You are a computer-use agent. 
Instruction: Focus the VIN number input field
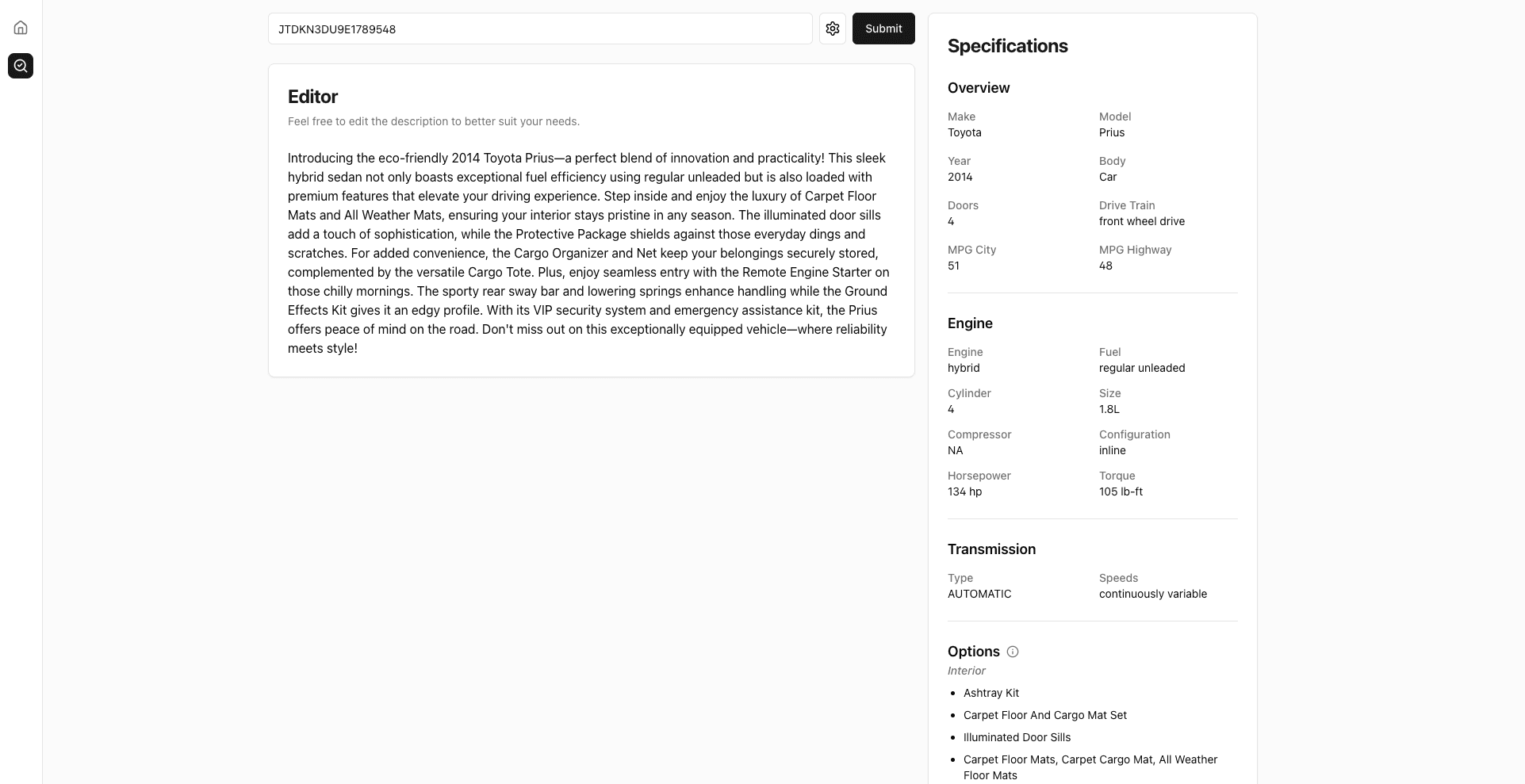(540, 29)
